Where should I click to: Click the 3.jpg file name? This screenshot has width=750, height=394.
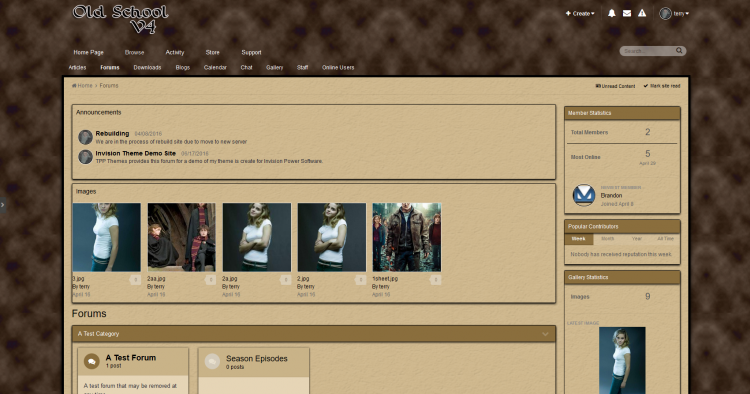[x=78, y=278]
